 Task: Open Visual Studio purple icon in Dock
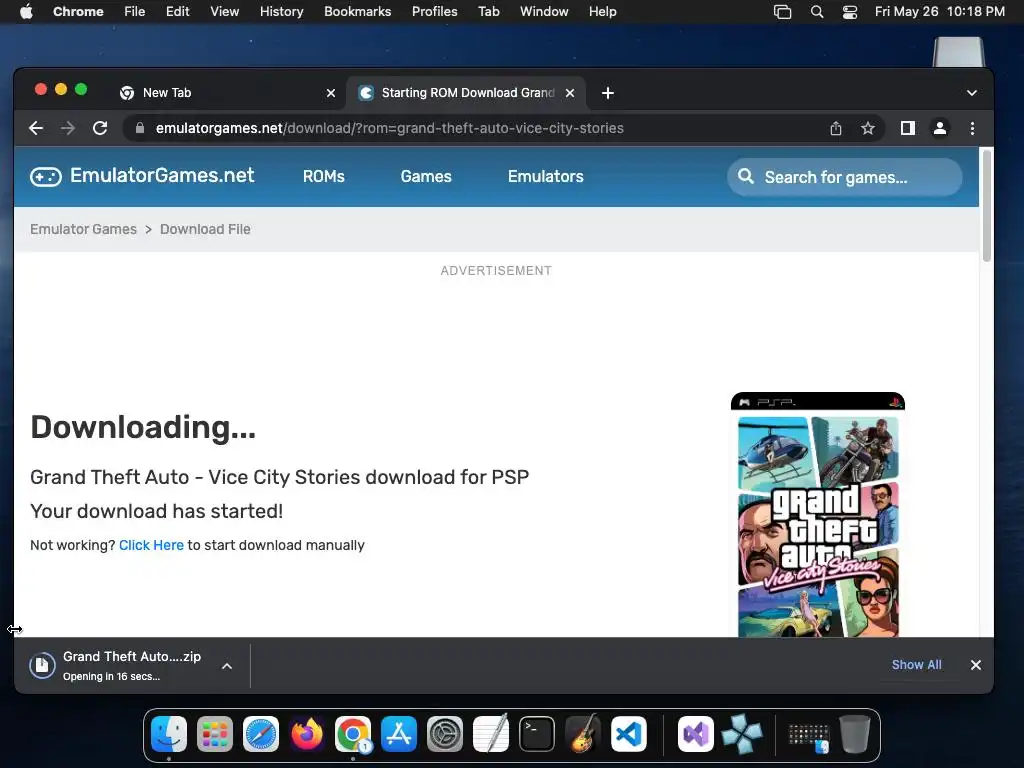point(696,734)
